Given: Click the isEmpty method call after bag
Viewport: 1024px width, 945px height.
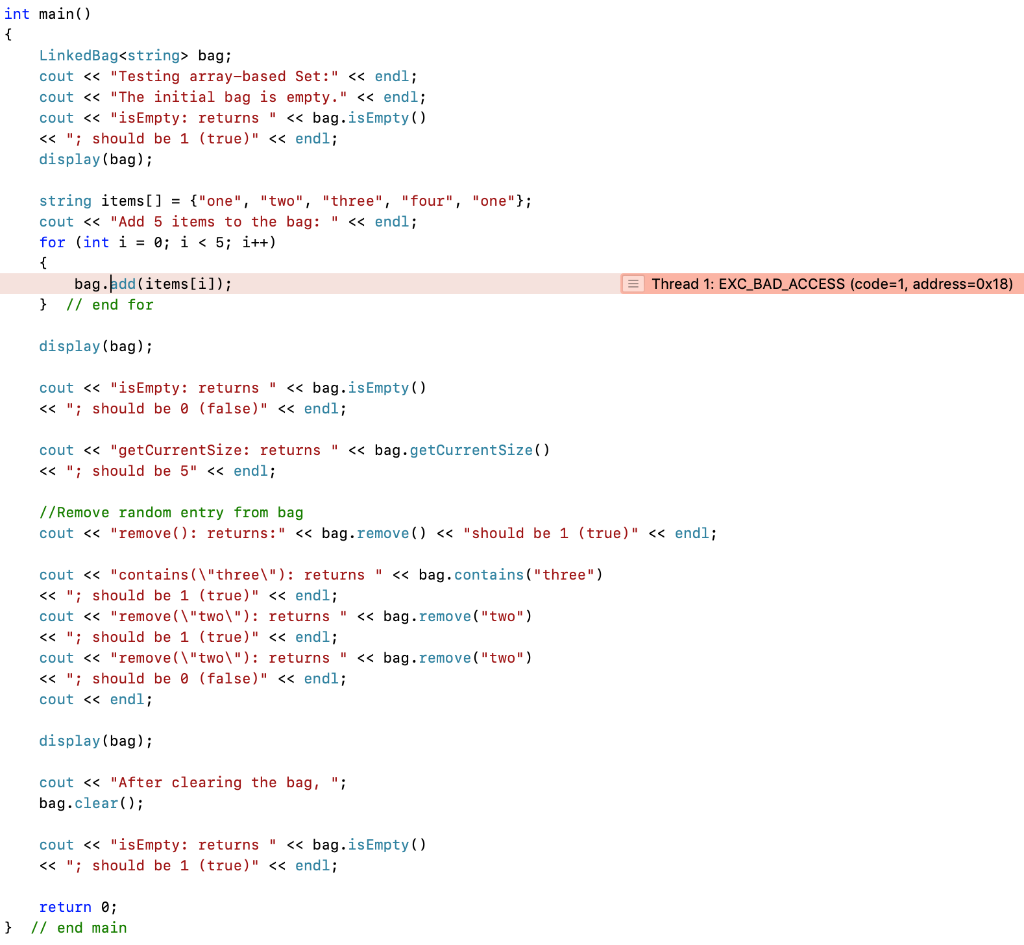Looking at the screenshot, I should click(x=378, y=117).
